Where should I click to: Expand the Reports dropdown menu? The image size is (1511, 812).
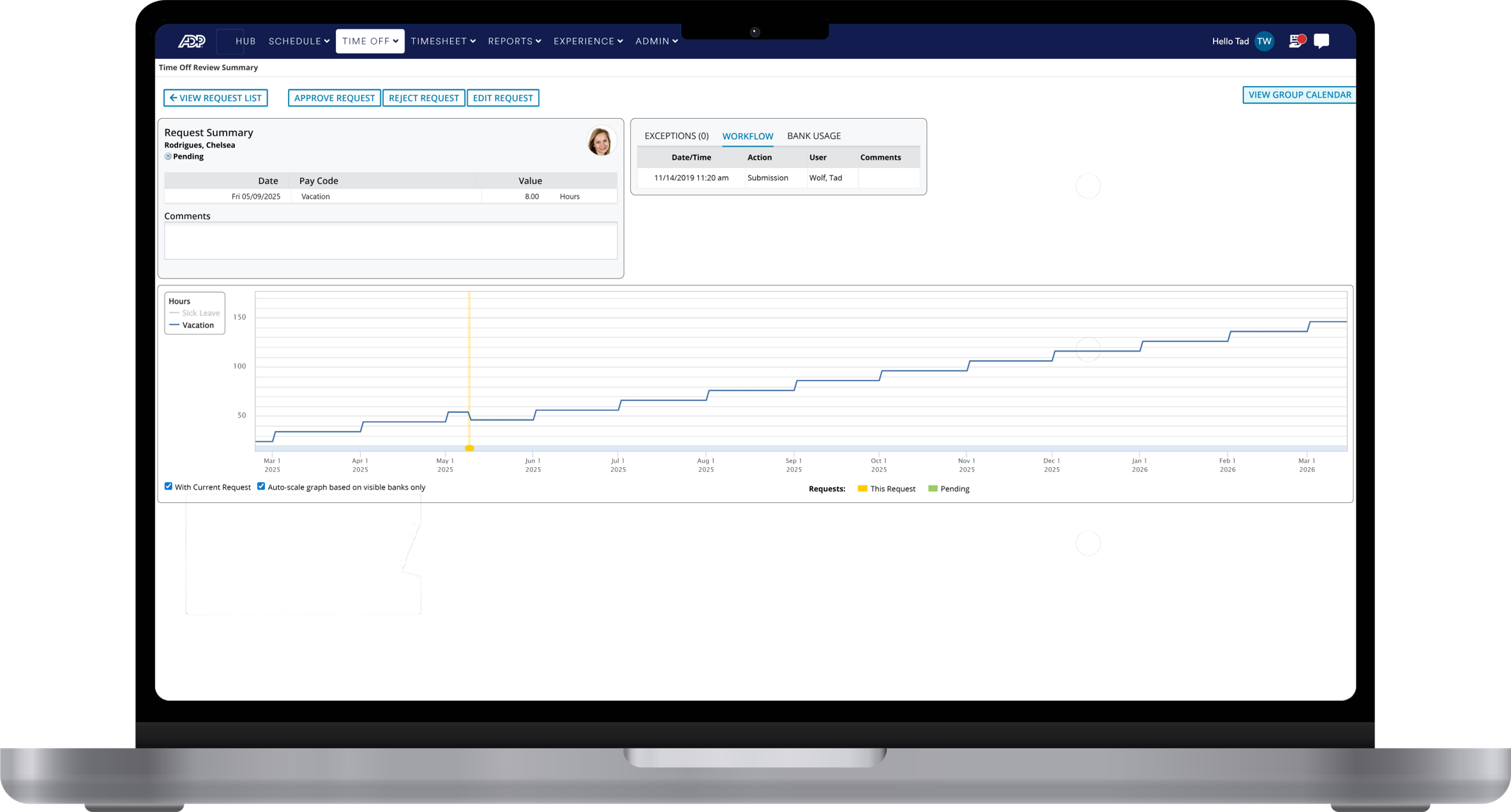(515, 41)
